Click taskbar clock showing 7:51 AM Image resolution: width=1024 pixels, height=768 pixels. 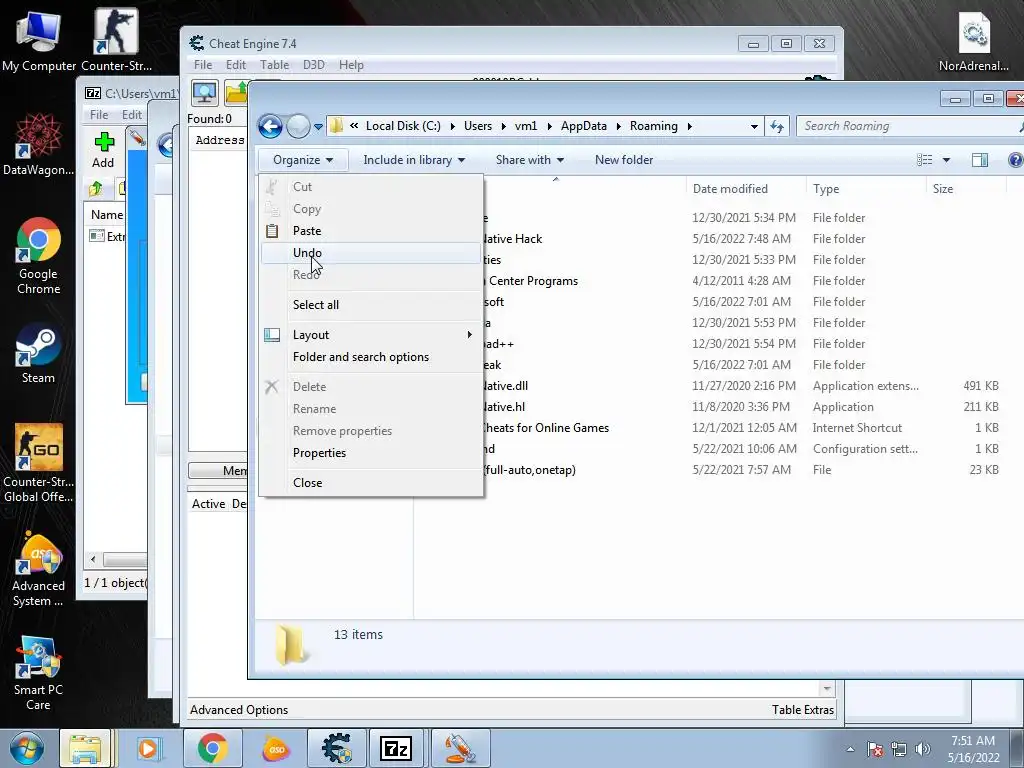tap(973, 749)
